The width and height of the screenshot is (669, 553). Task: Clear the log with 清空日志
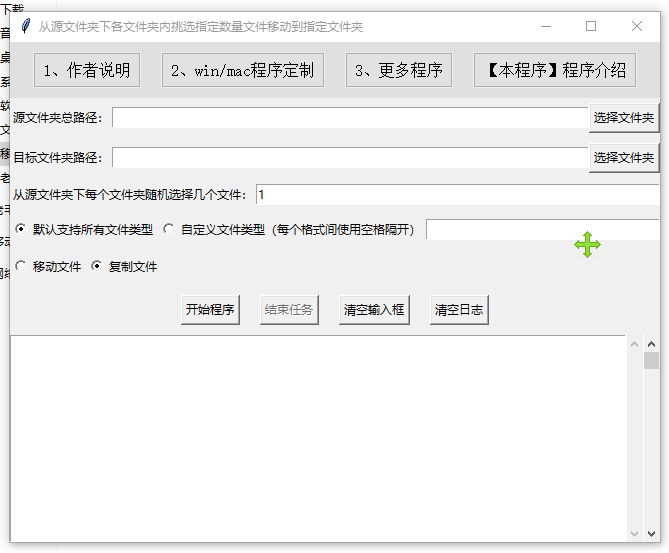pyautogui.click(x=459, y=310)
